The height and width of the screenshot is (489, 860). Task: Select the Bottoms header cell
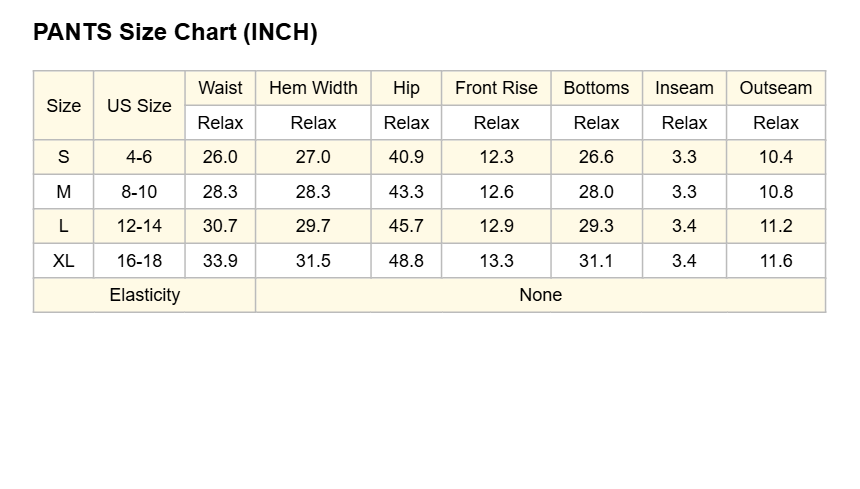click(x=596, y=88)
